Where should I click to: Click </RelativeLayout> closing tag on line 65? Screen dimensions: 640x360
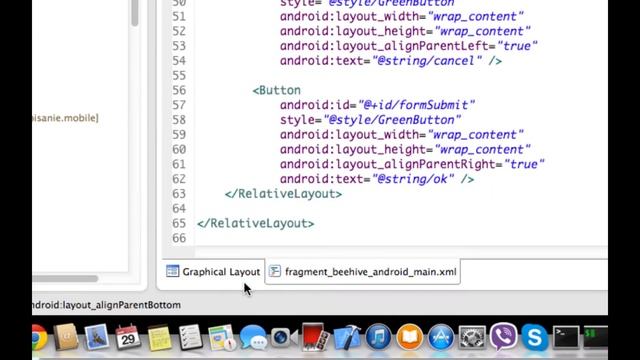[256, 223]
